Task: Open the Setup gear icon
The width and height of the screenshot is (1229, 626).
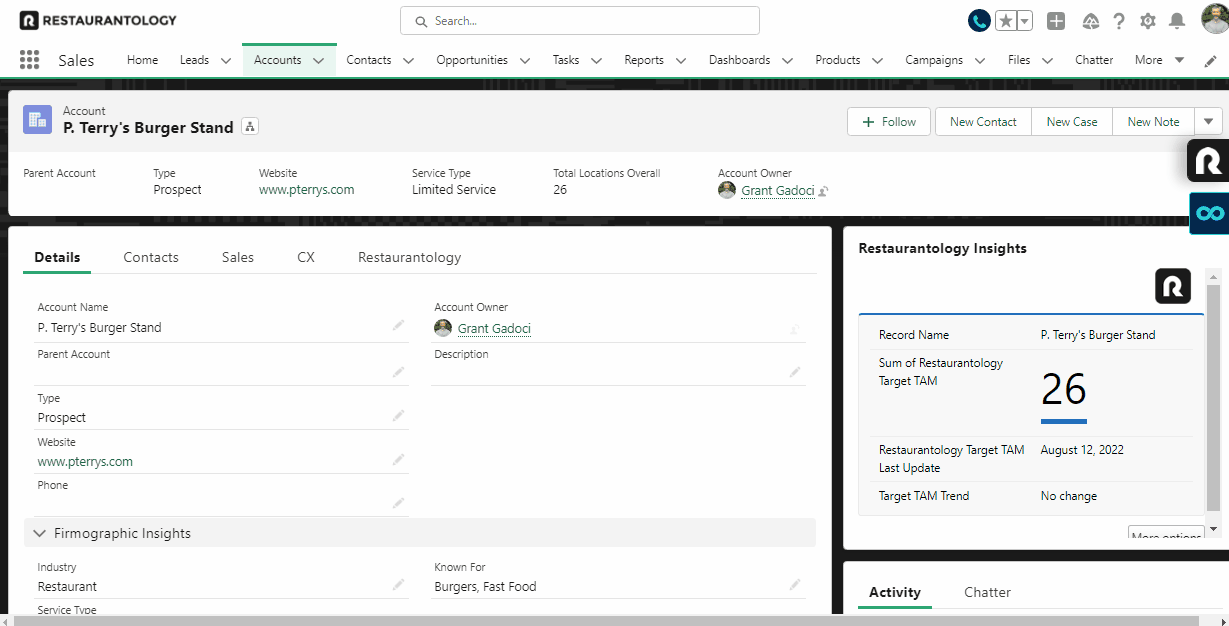Action: tap(1148, 21)
